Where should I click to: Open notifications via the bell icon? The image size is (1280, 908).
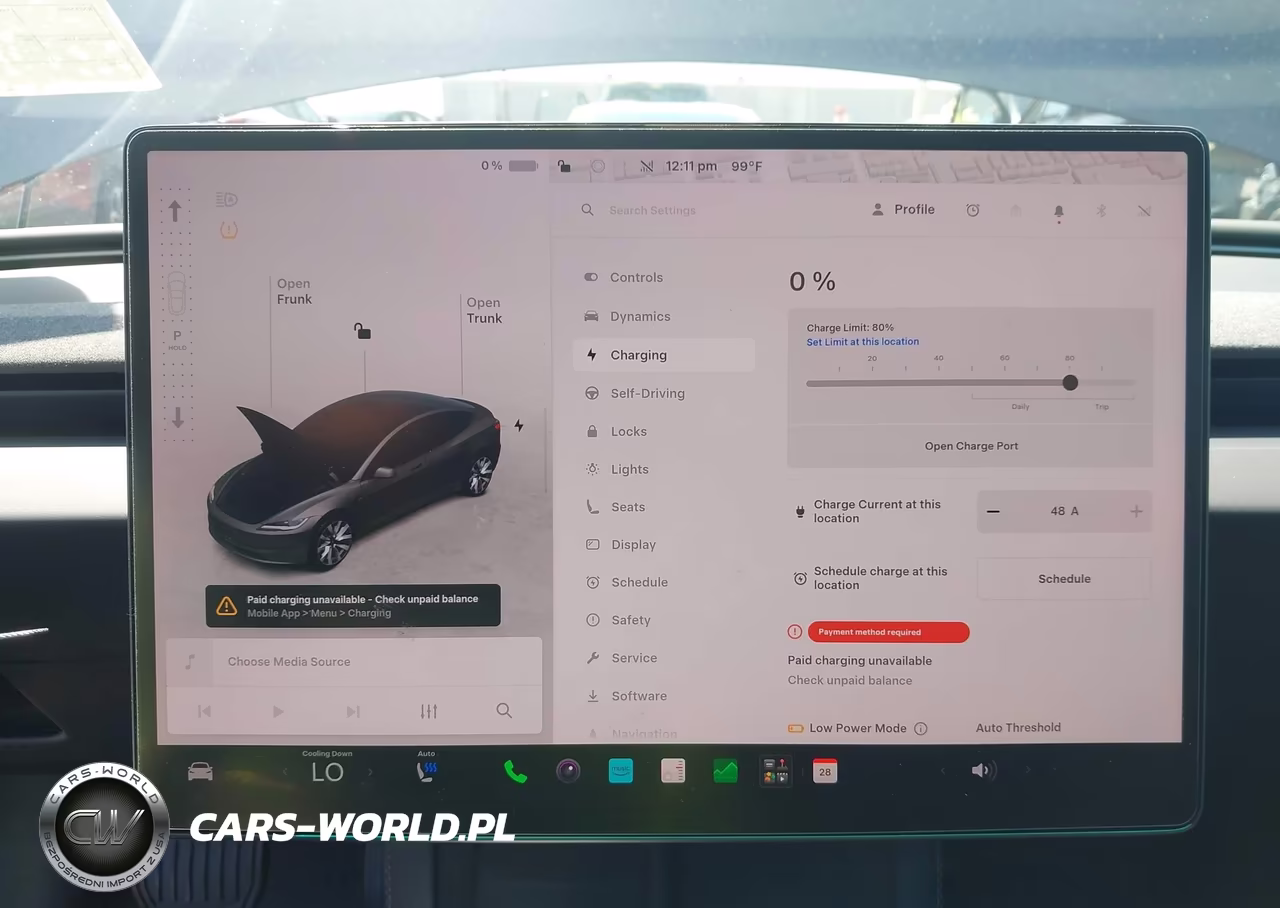(x=1059, y=211)
